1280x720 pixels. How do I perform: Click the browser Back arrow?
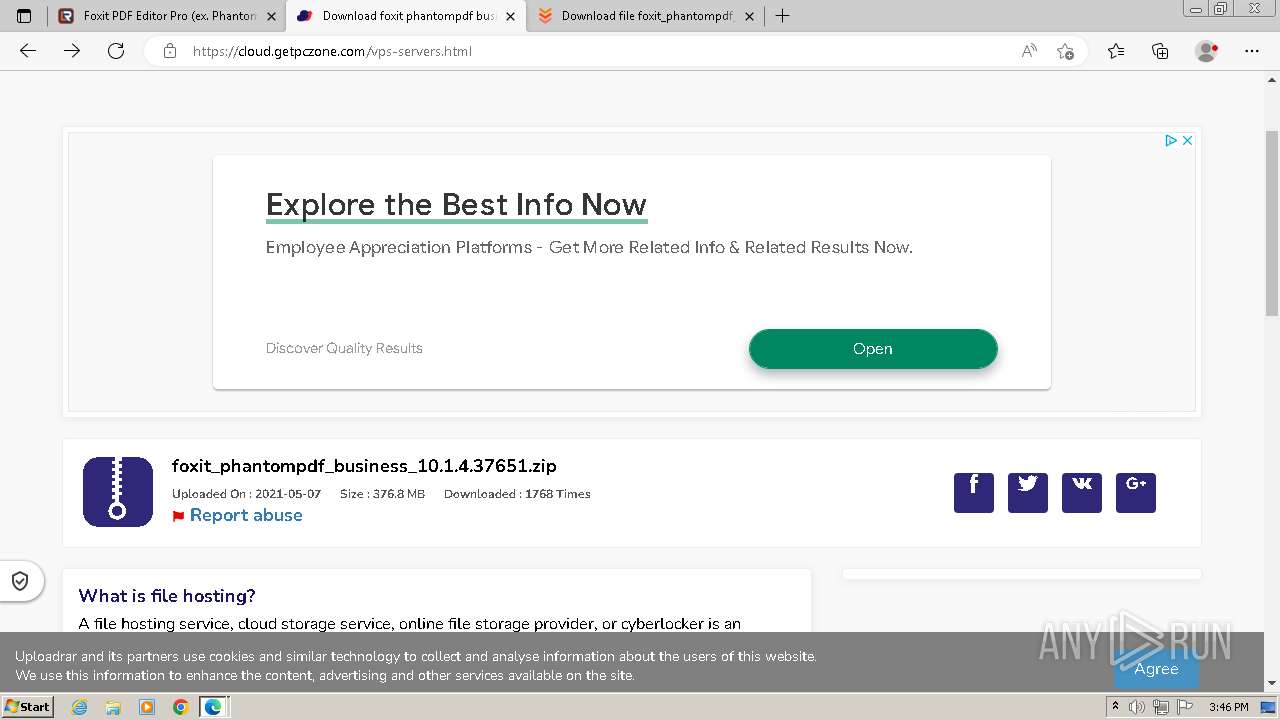pos(28,51)
